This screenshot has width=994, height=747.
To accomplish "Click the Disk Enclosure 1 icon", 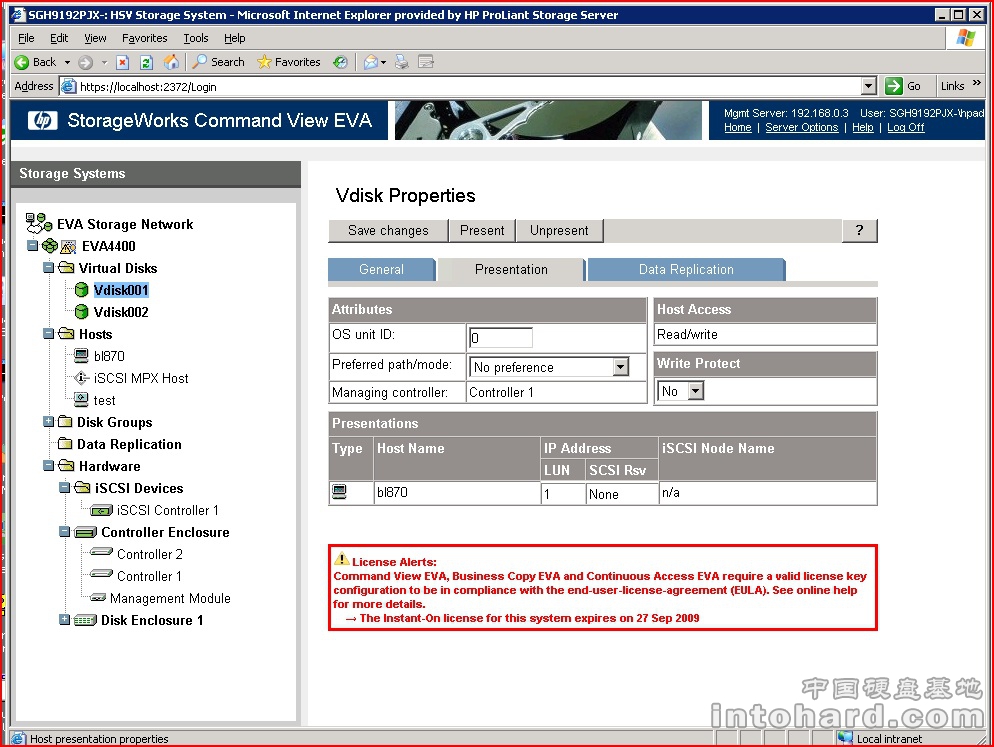I will tap(86, 620).
